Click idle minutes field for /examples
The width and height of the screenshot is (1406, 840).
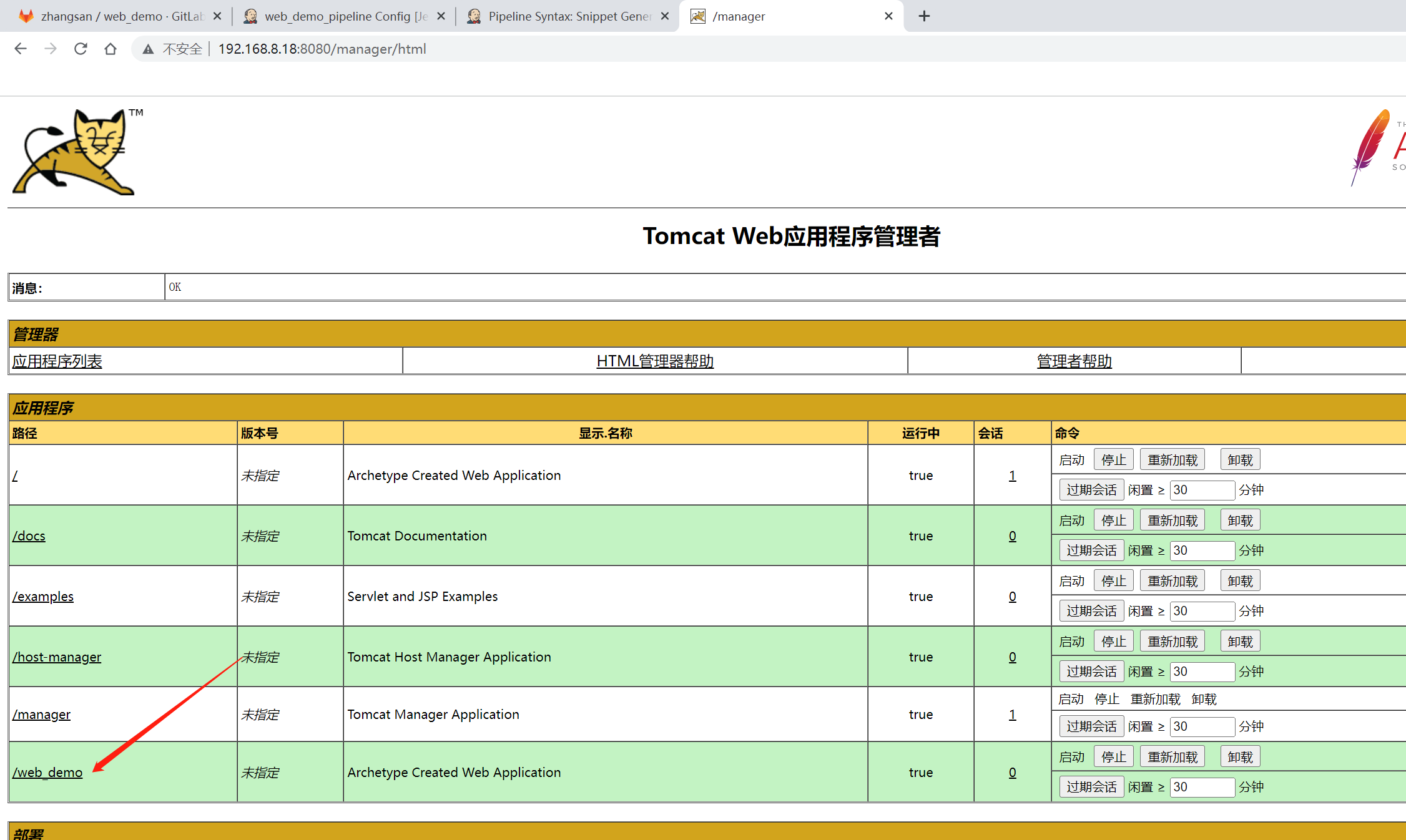point(1202,611)
